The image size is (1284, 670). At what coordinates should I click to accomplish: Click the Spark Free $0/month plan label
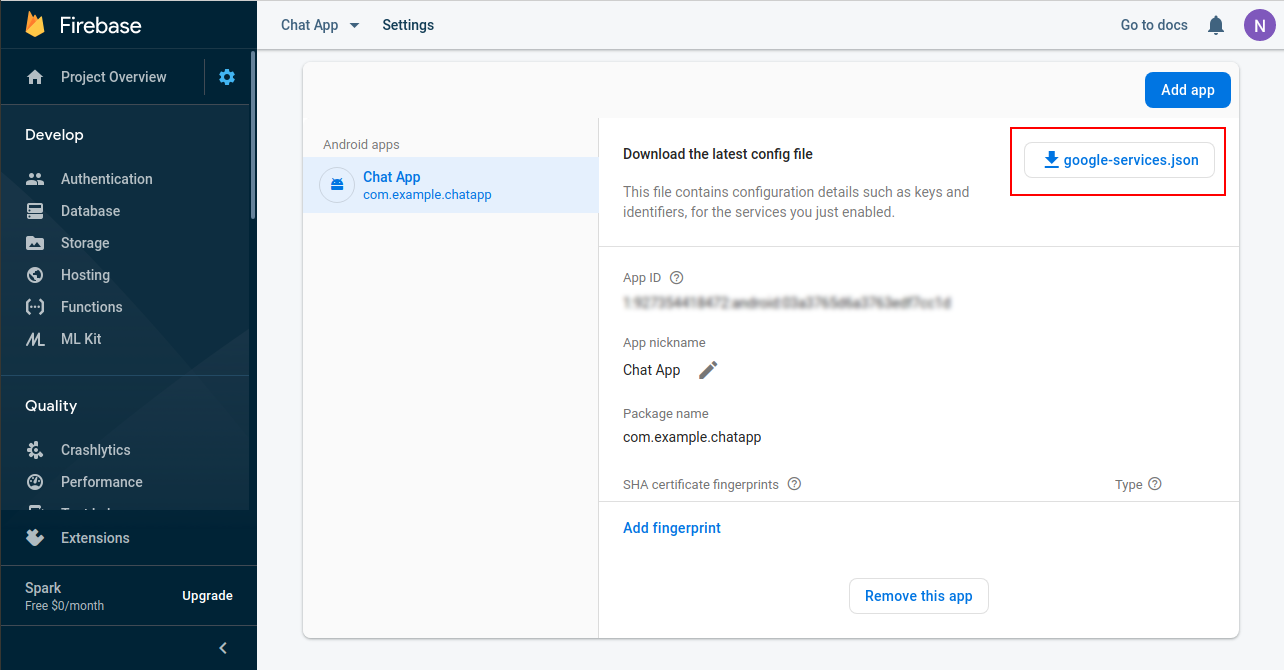click(x=64, y=596)
